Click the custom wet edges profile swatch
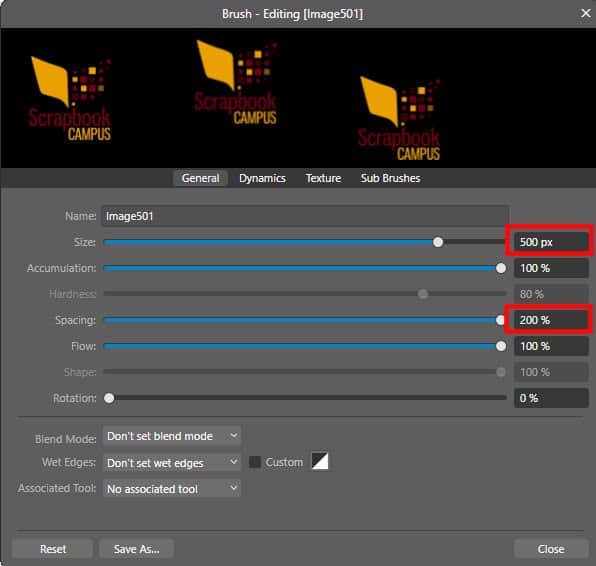Viewport: 596px width, 566px height. (x=320, y=462)
